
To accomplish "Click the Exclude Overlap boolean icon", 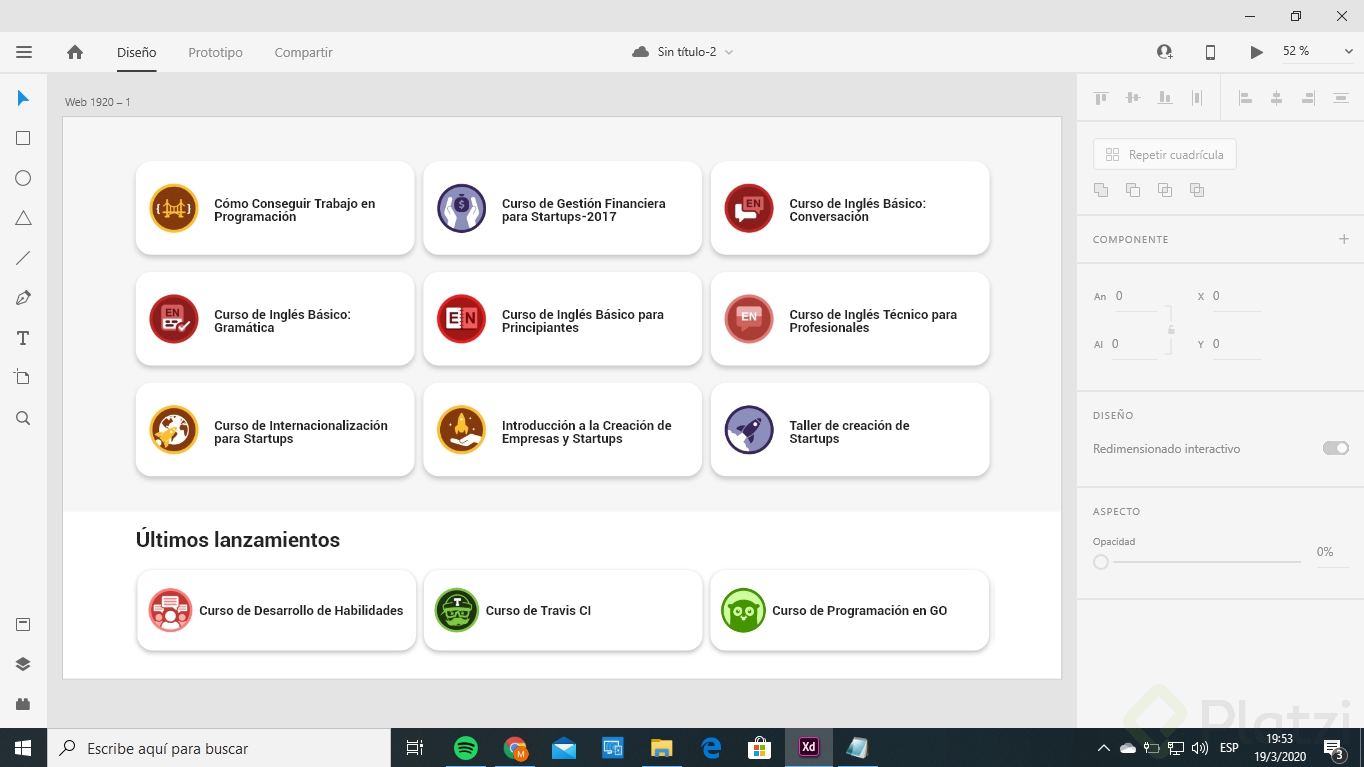I will tap(1197, 190).
